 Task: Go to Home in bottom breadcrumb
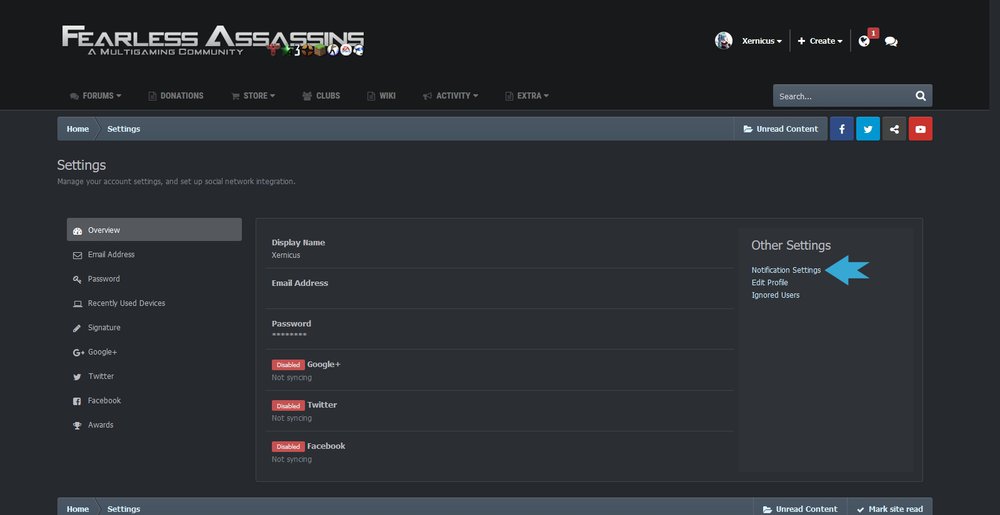click(x=78, y=509)
